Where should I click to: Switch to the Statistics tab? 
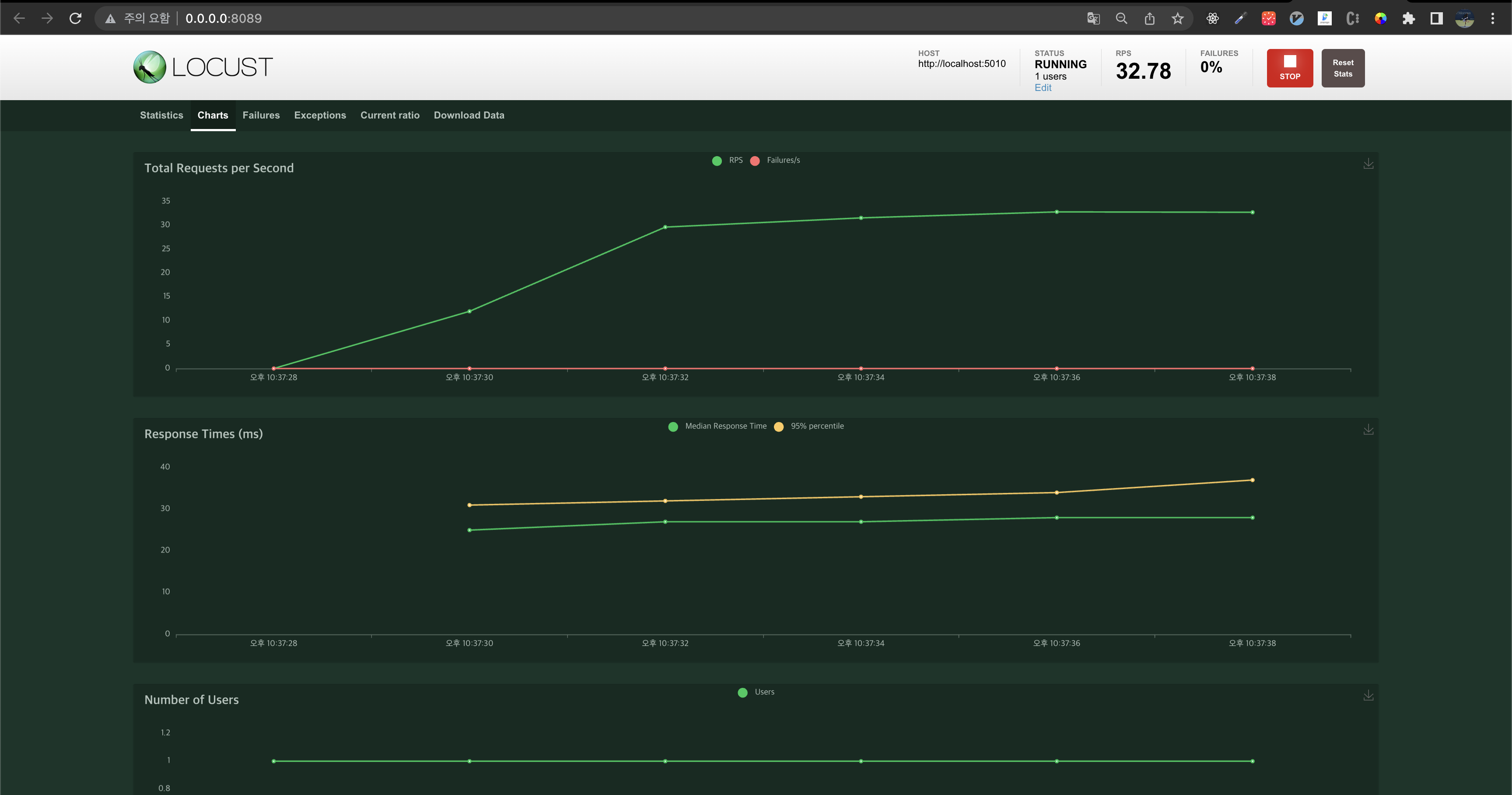point(161,115)
